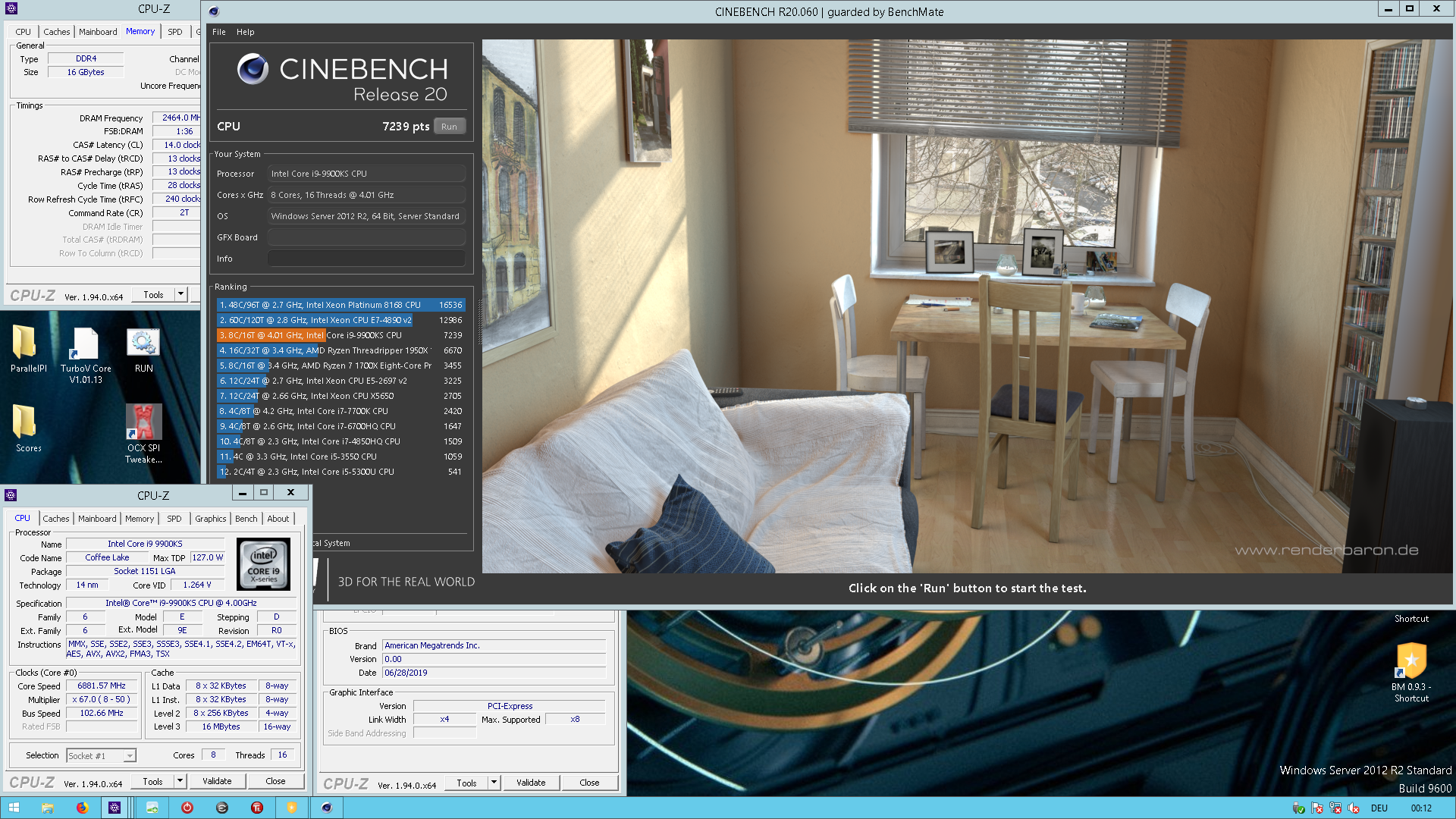Viewport: 1456px width, 819px height.
Task: Click the Info input field in Your System
Action: (x=366, y=259)
